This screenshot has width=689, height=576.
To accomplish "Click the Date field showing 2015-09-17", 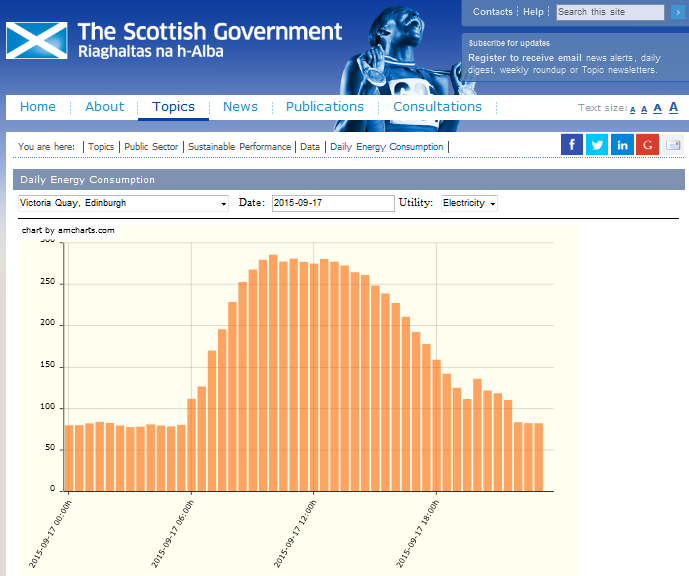I will point(333,203).
